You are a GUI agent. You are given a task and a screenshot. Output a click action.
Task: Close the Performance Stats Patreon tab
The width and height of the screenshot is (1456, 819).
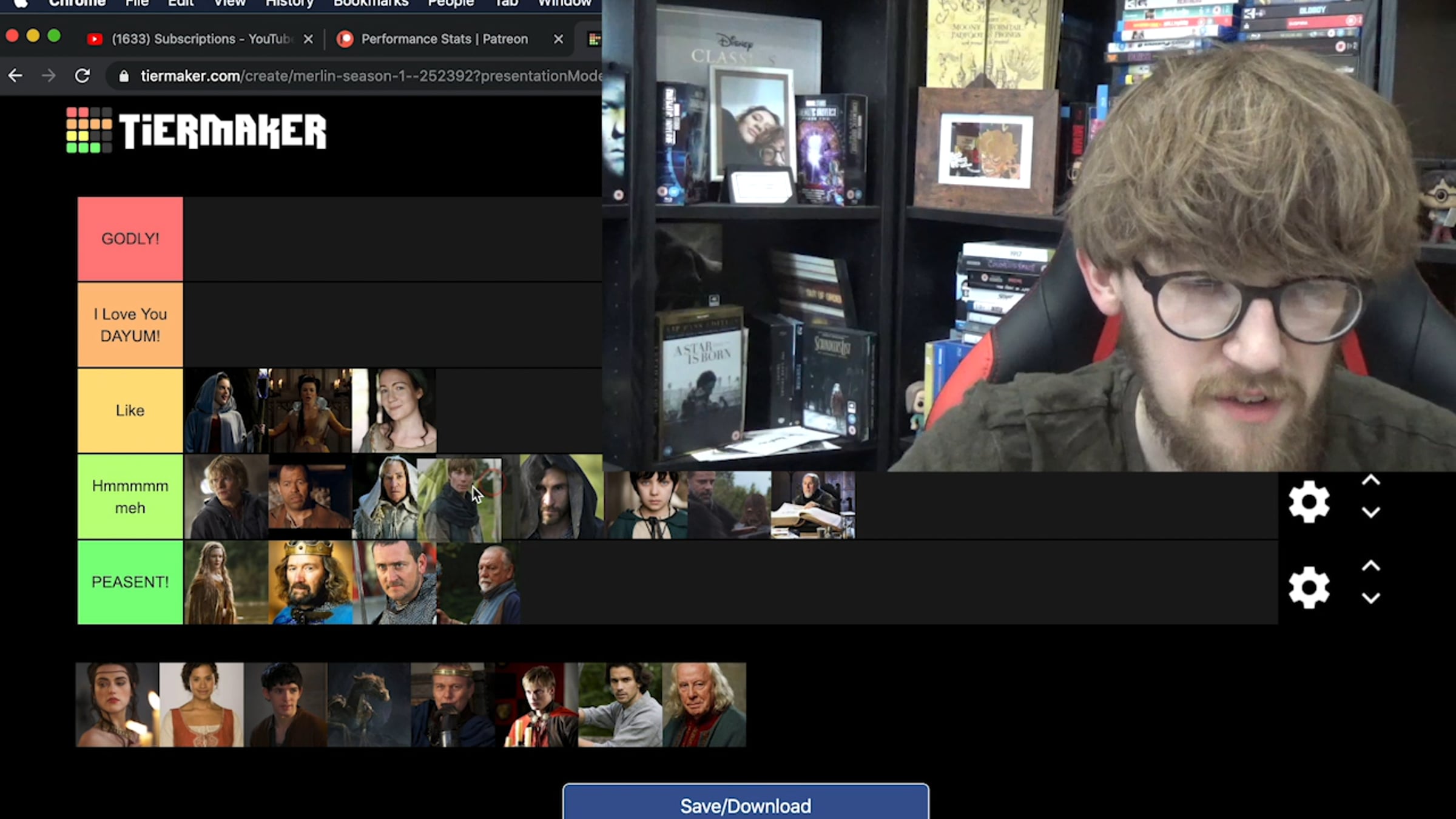click(x=558, y=39)
